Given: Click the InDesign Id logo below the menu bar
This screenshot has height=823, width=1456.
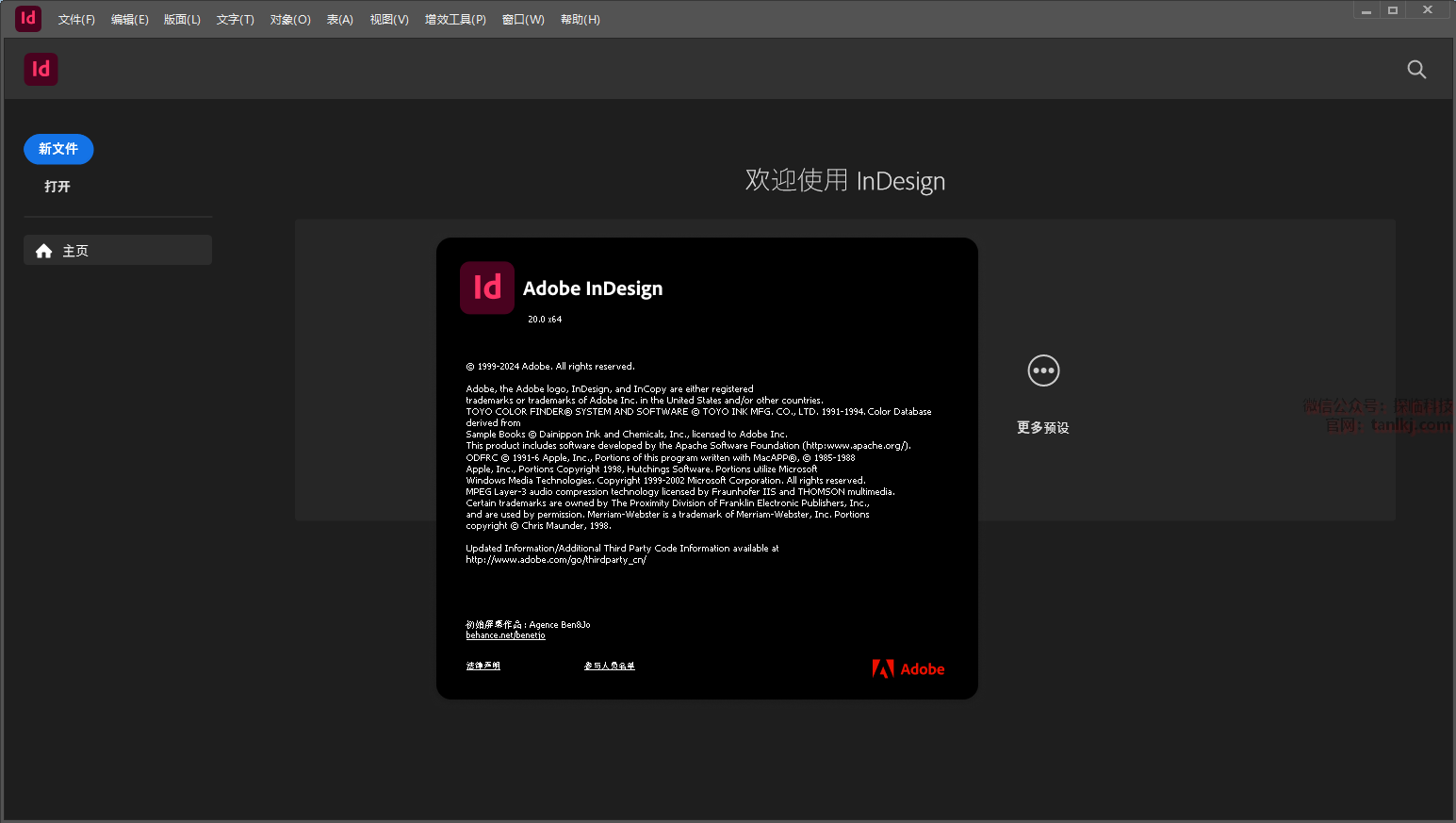Looking at the screenshot, I should 41,69.
